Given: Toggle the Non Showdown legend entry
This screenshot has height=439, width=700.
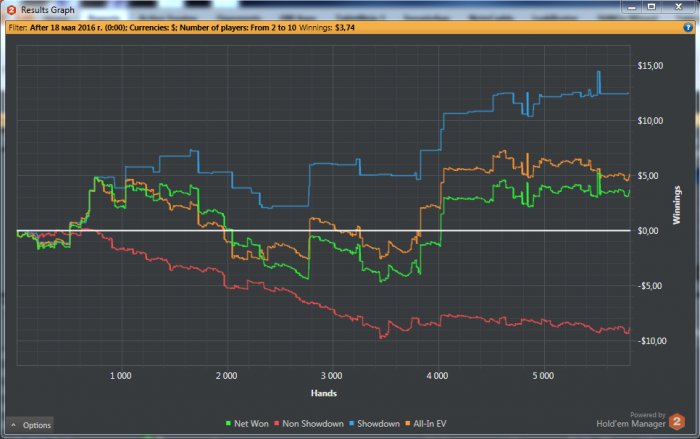Looking at the screenshot, I should pyautogui.click(x=309, y=423).
